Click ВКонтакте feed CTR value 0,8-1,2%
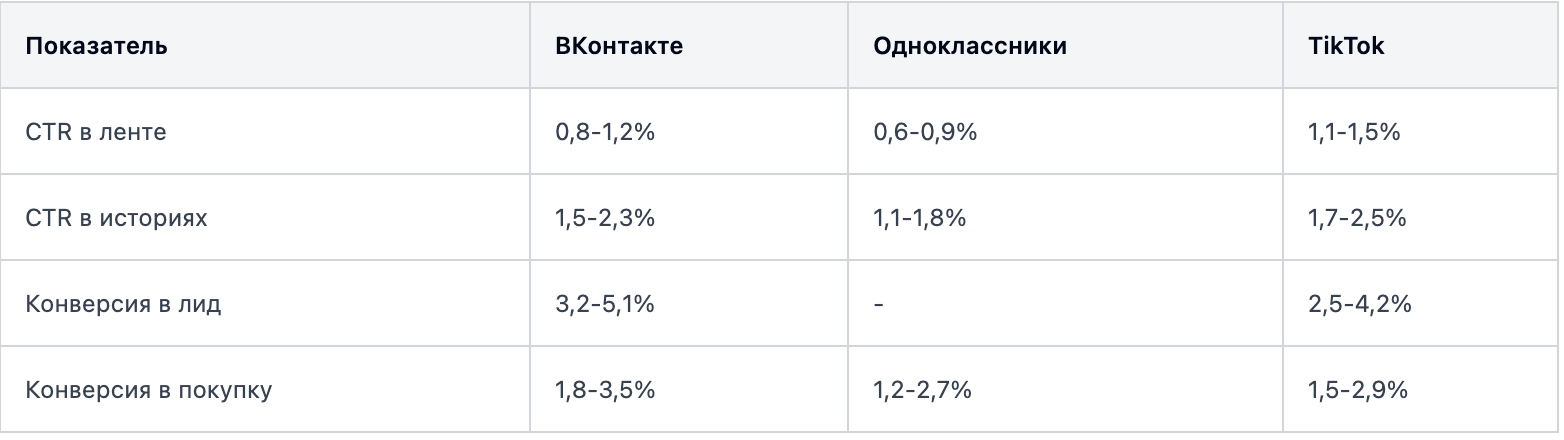This screenshot has height=440, width=1564. (605, 132)
